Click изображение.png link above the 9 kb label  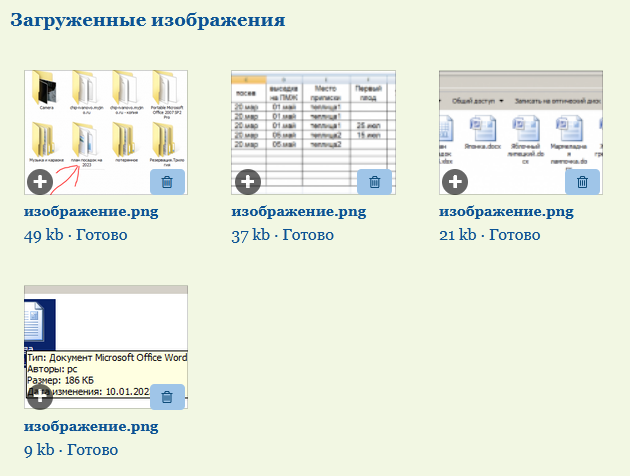coord(91,427)
